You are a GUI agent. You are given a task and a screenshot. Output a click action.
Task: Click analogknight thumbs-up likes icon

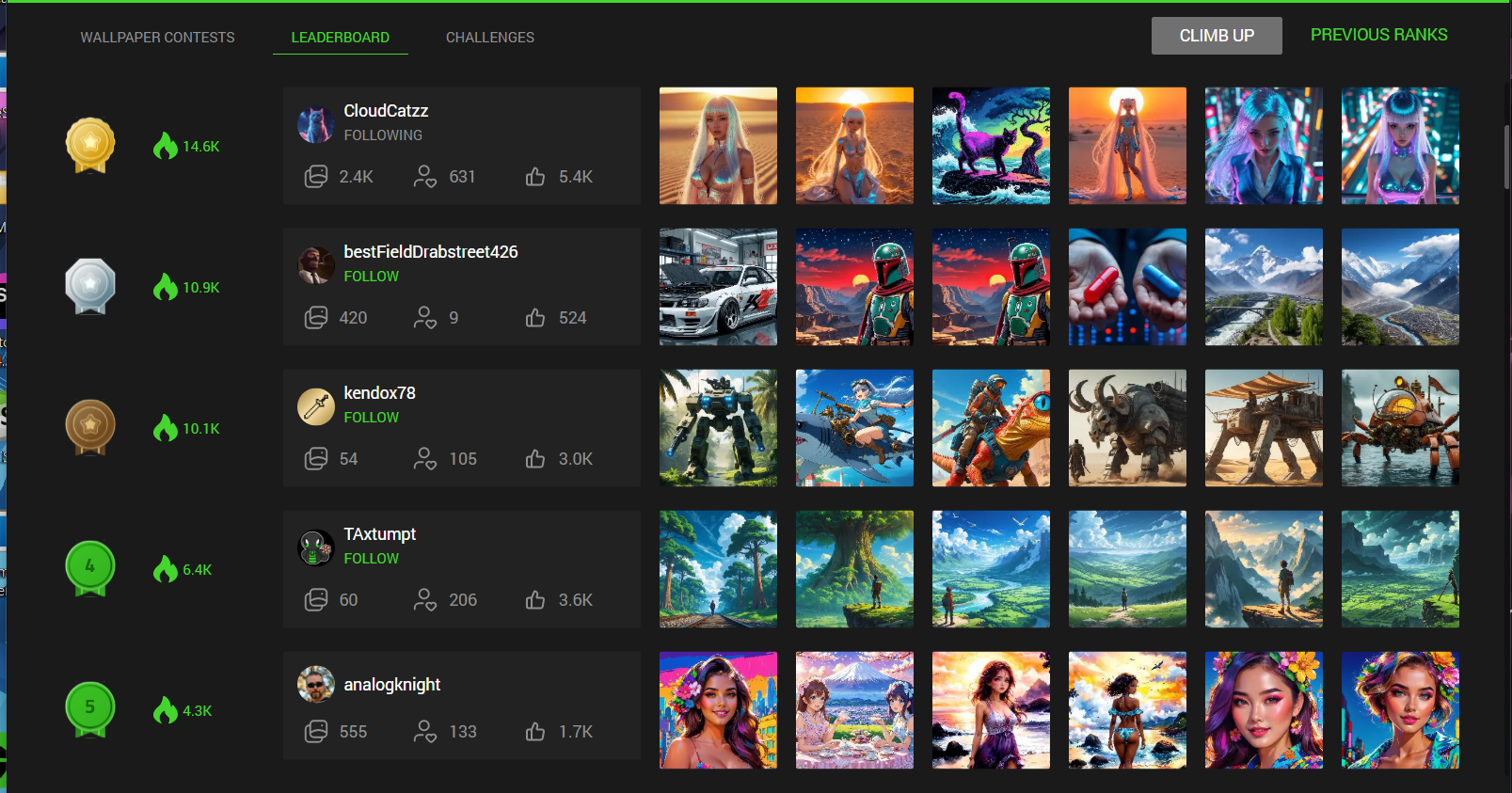click(x=535, y=731)
